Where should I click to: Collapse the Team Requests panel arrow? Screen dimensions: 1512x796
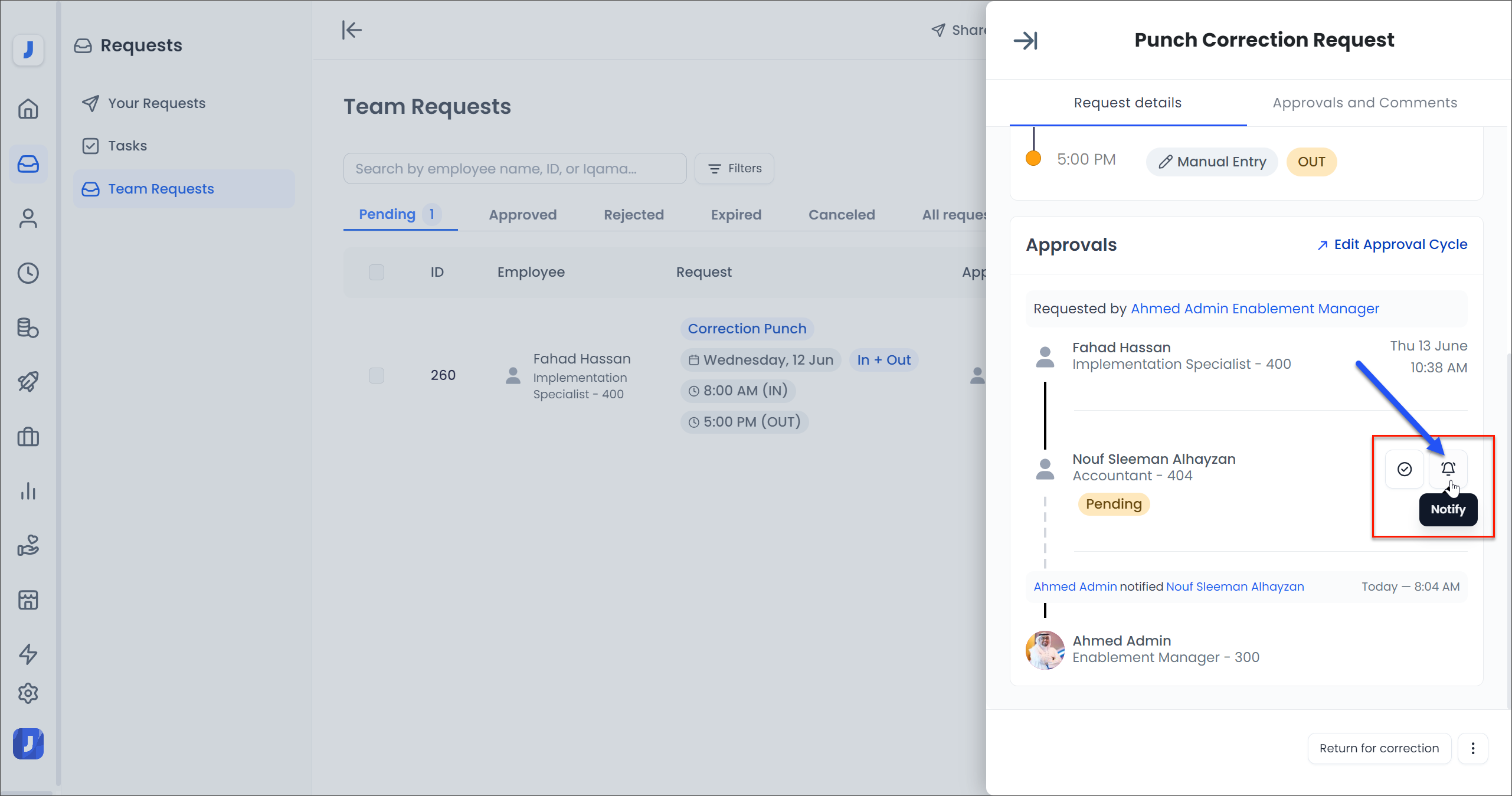pos(352,30)
